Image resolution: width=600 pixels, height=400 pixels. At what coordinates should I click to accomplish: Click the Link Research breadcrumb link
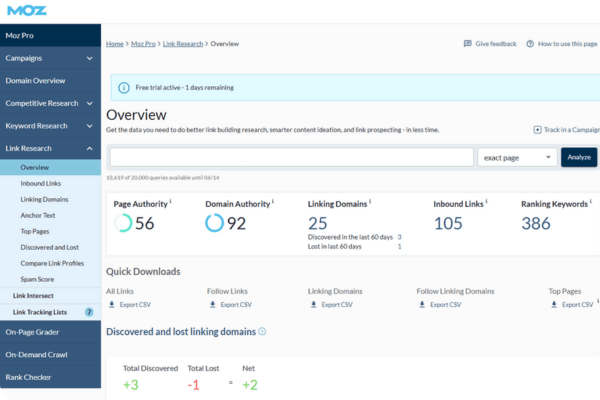coord(183,44)
